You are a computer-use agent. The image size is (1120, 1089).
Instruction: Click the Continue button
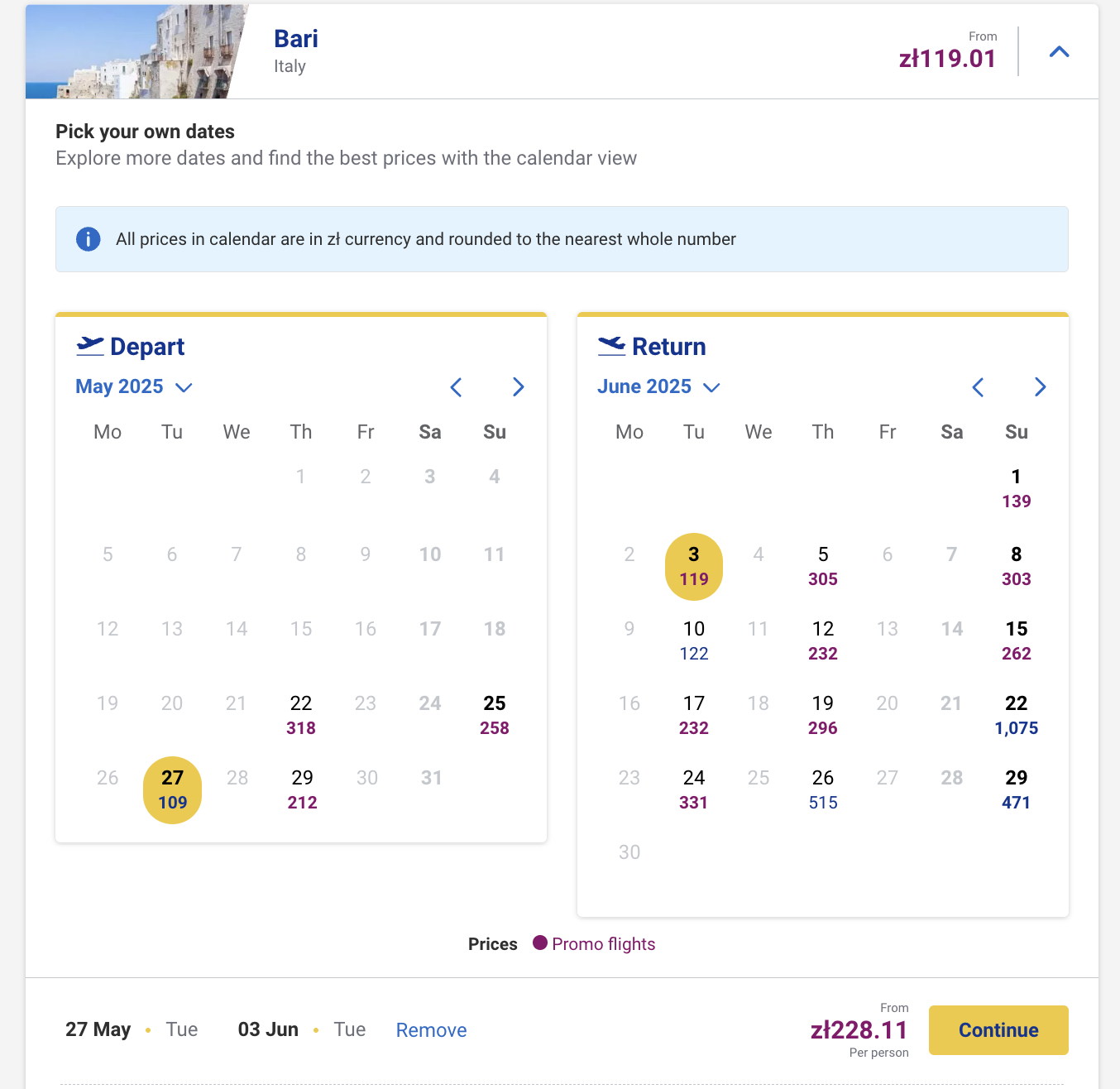(998, 1030)
